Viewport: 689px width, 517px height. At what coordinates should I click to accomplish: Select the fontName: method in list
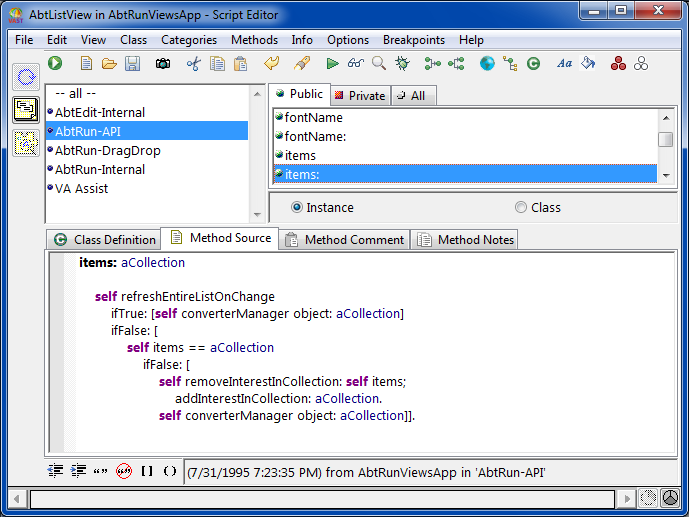click(316, 136)
